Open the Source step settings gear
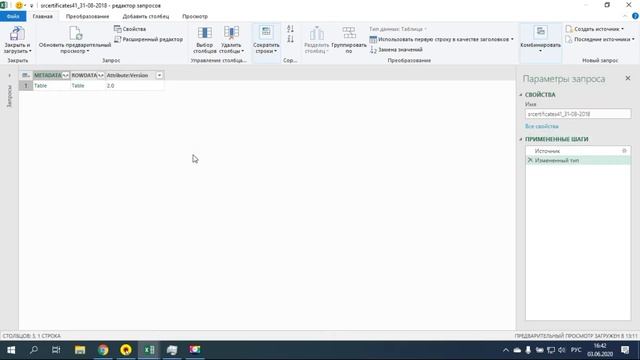Screen dimensions: 640x360 point(624,151)
